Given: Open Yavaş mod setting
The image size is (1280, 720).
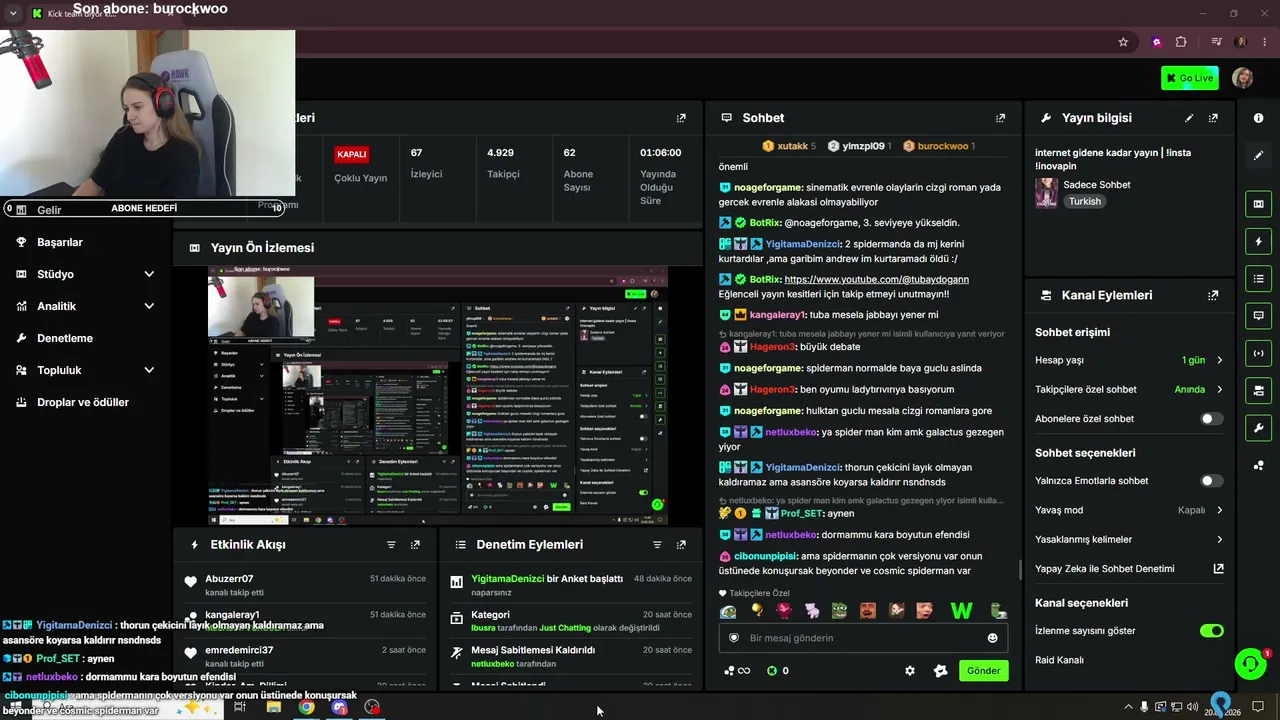Looking at the screenshot, I should click(1129, 510).
